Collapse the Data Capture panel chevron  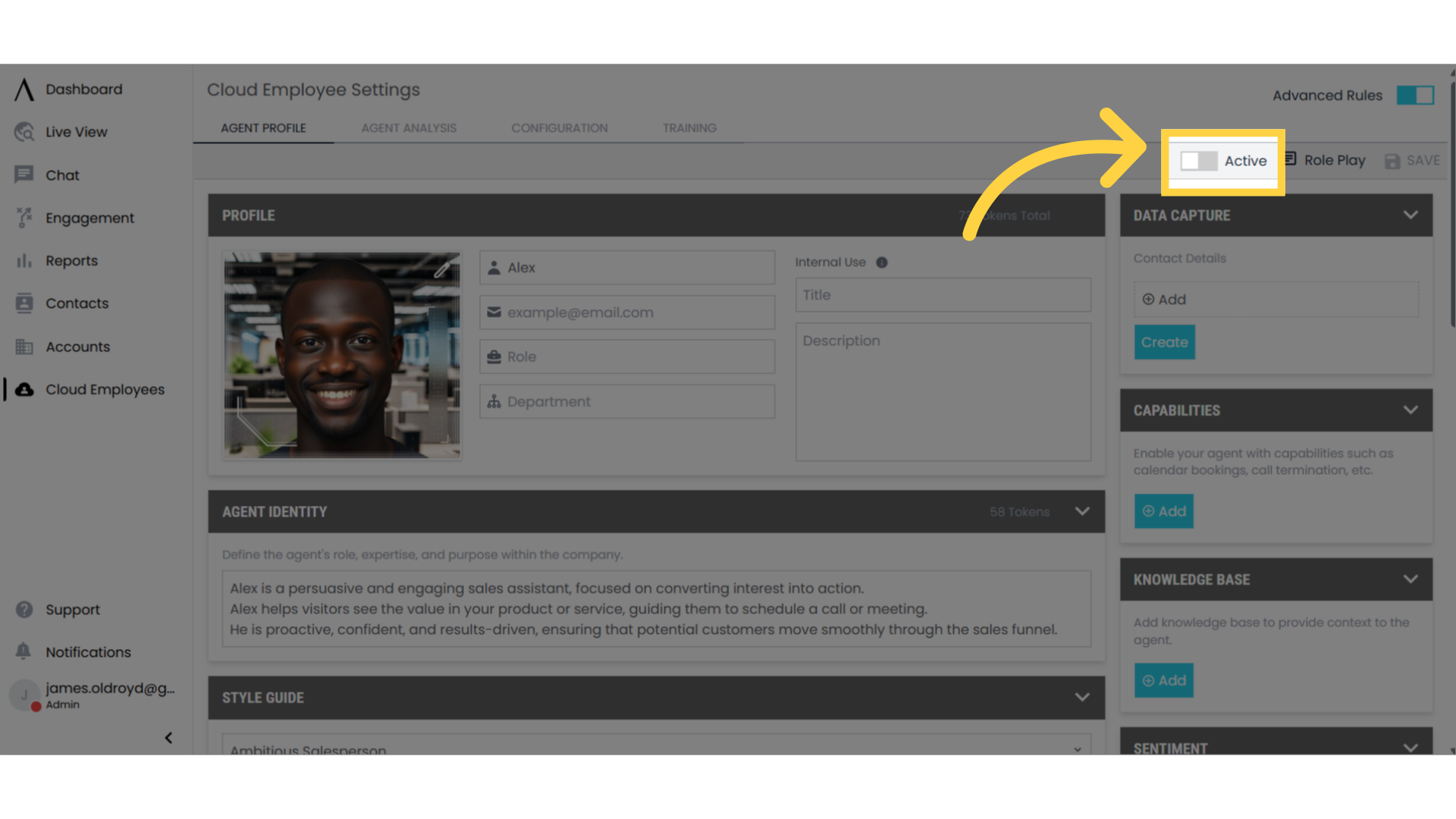coord(1410,215)
